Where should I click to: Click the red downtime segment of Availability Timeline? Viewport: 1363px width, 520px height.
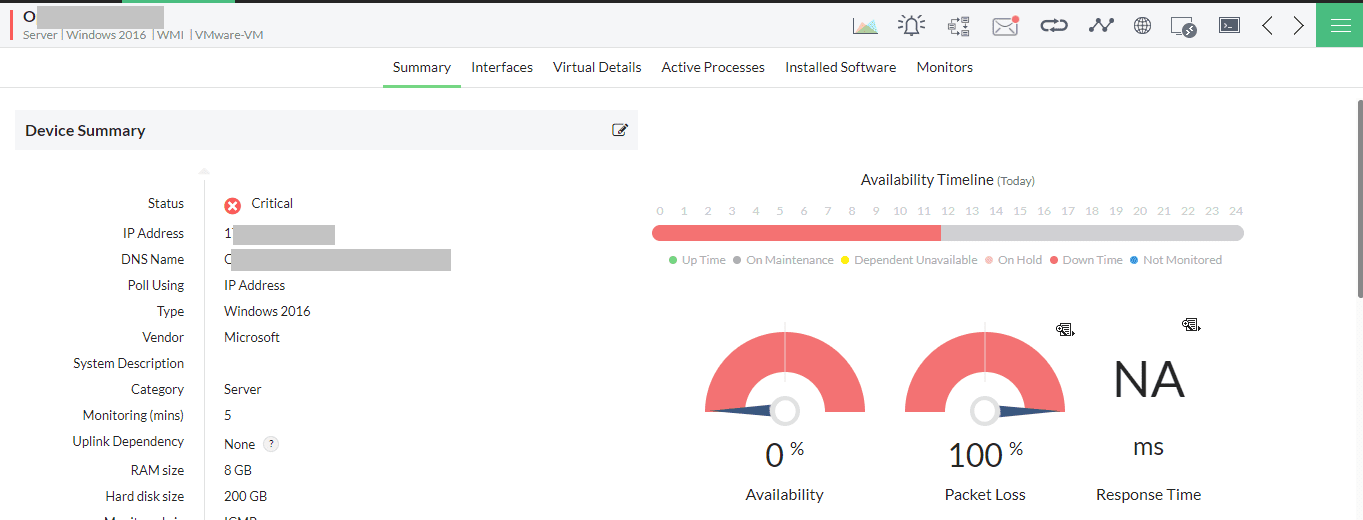(x=795, y=233)
